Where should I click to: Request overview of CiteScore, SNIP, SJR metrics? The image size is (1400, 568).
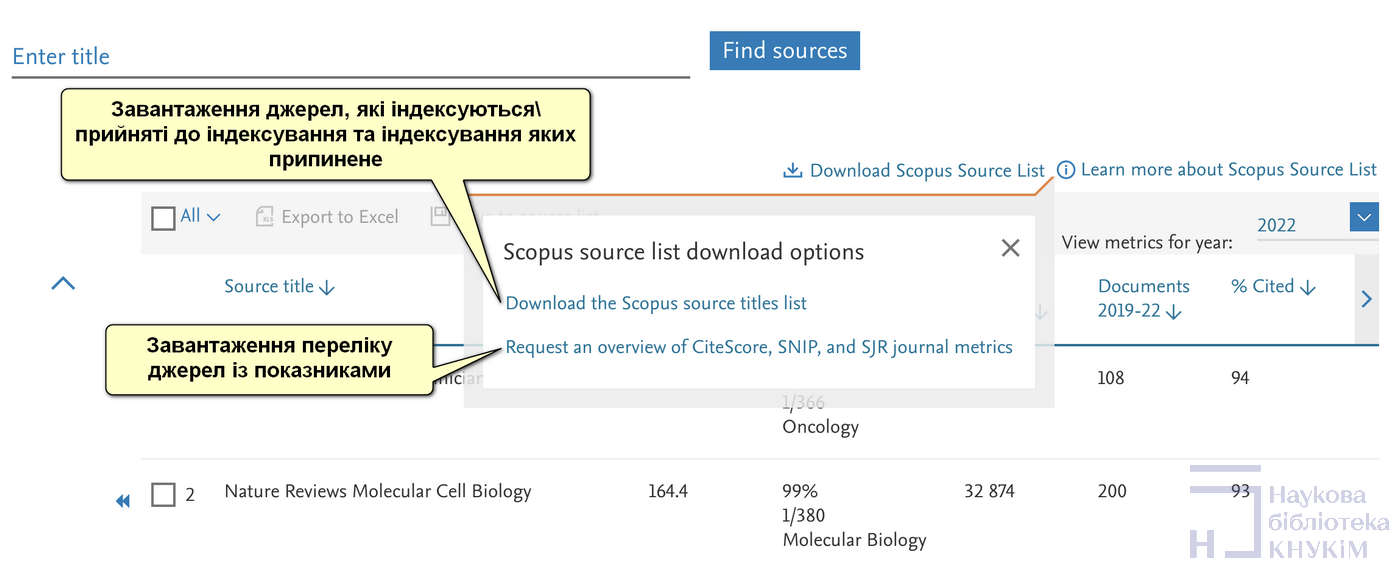pos(759,347)
